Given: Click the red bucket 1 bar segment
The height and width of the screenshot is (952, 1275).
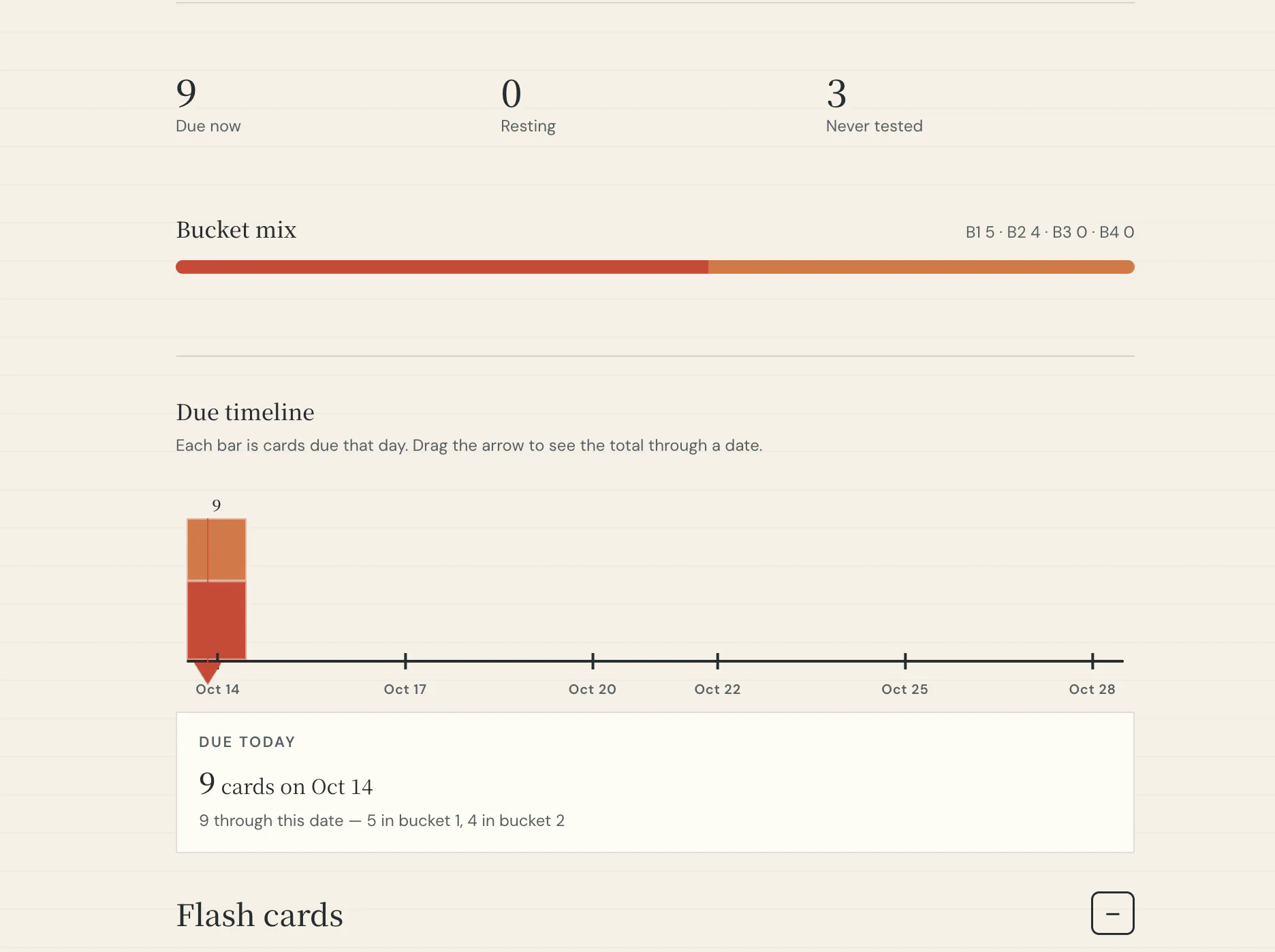Looking at the screenshot, I should tap(217, 620).
